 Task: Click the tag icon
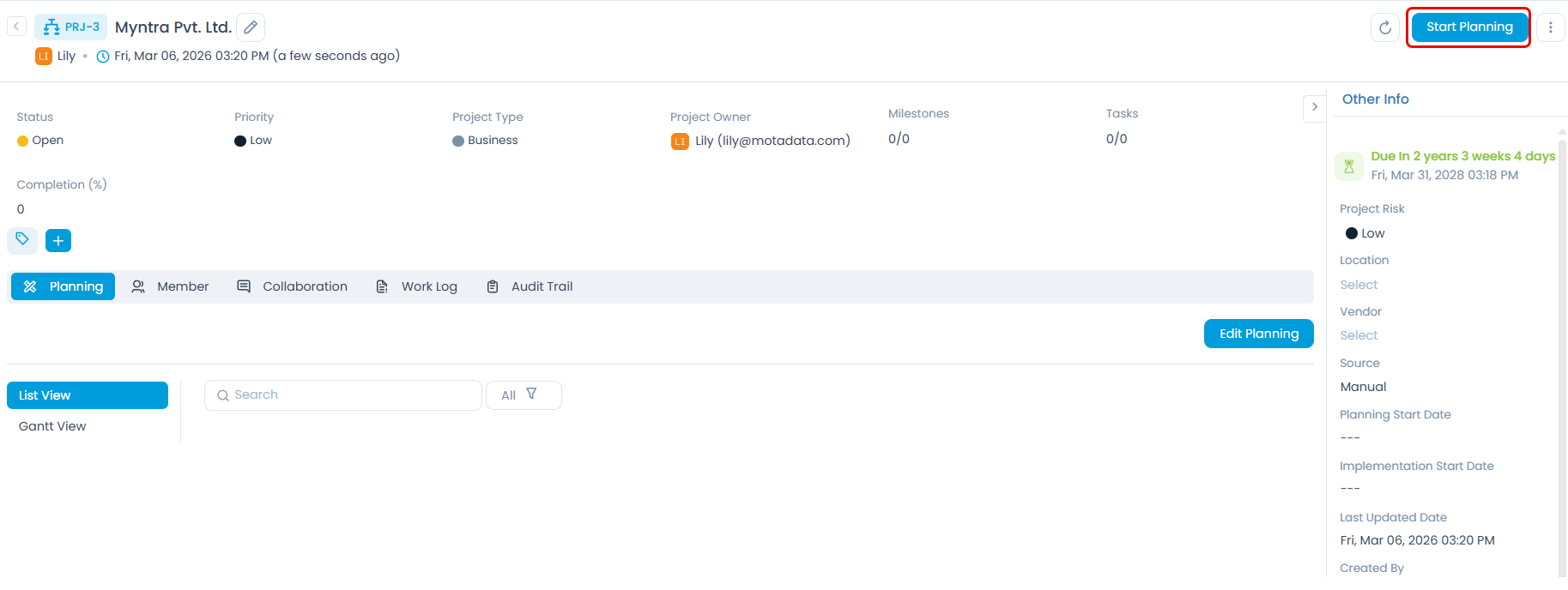click(22, 240)
